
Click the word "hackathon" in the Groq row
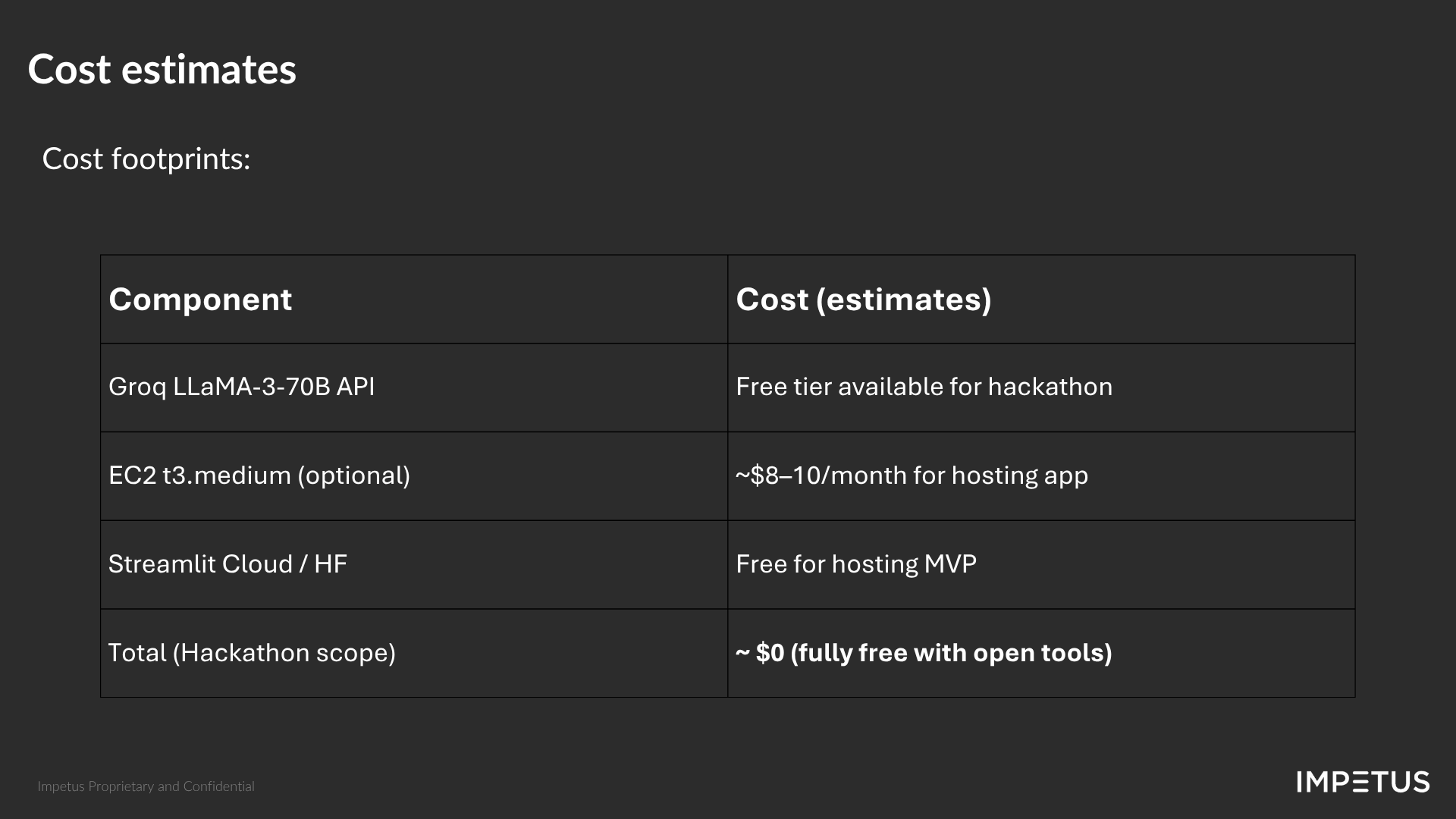1050,387
